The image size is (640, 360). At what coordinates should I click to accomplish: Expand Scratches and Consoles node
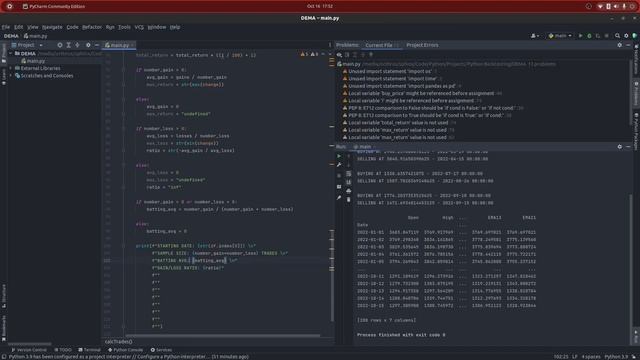tap(11, 76)
